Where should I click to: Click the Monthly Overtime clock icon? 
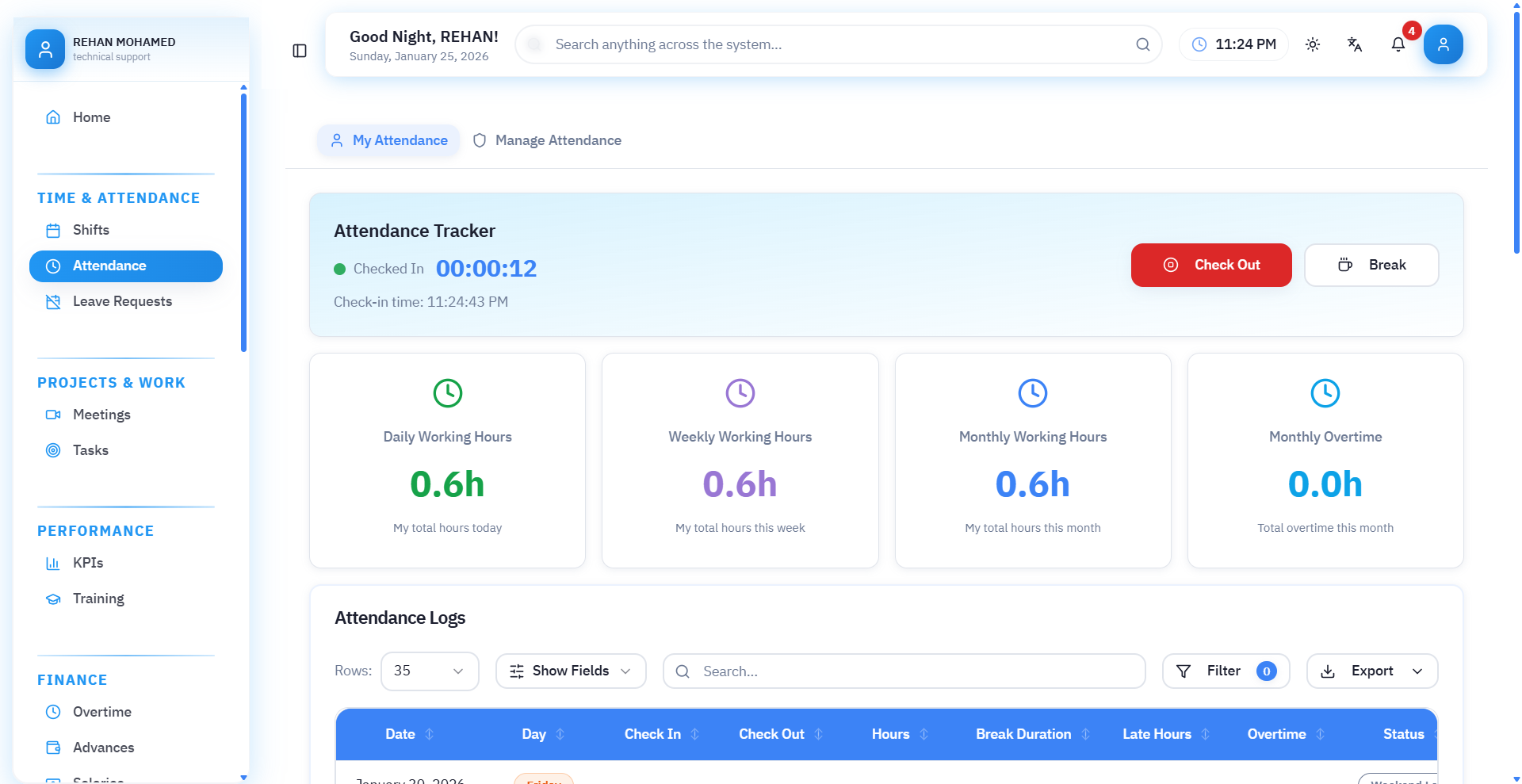[1325, 393]
